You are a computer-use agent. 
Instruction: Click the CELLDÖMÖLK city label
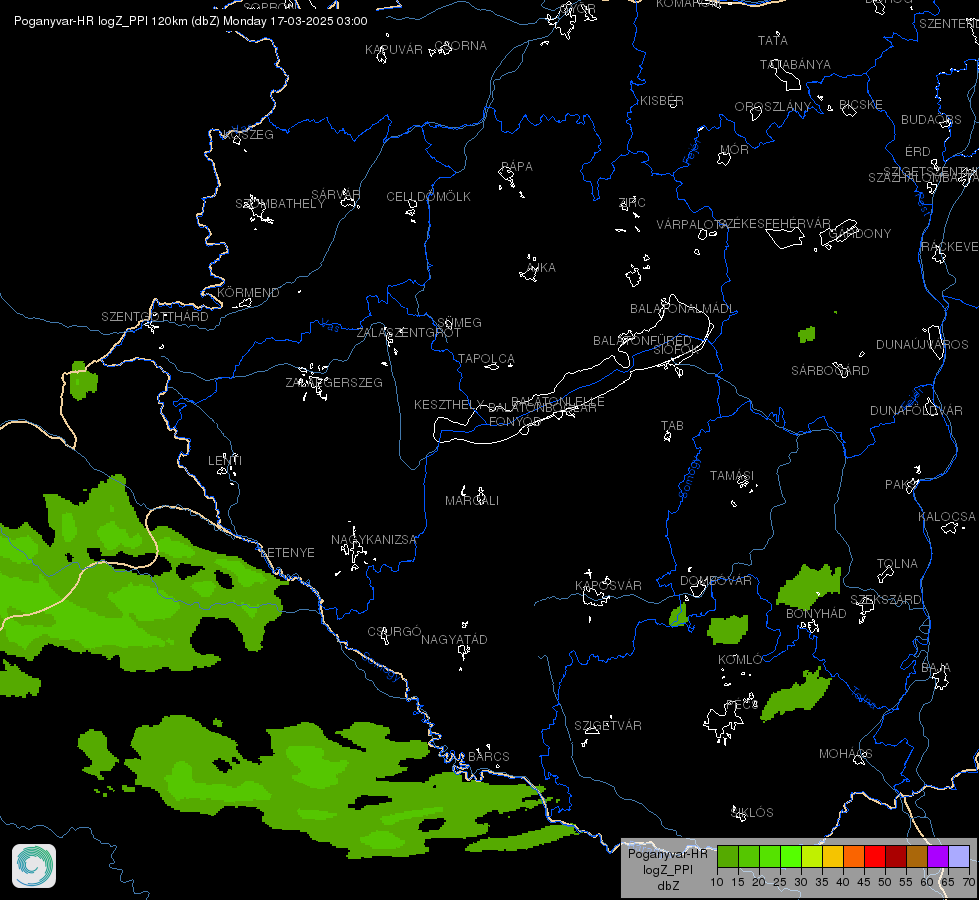(x=428, y=196)
